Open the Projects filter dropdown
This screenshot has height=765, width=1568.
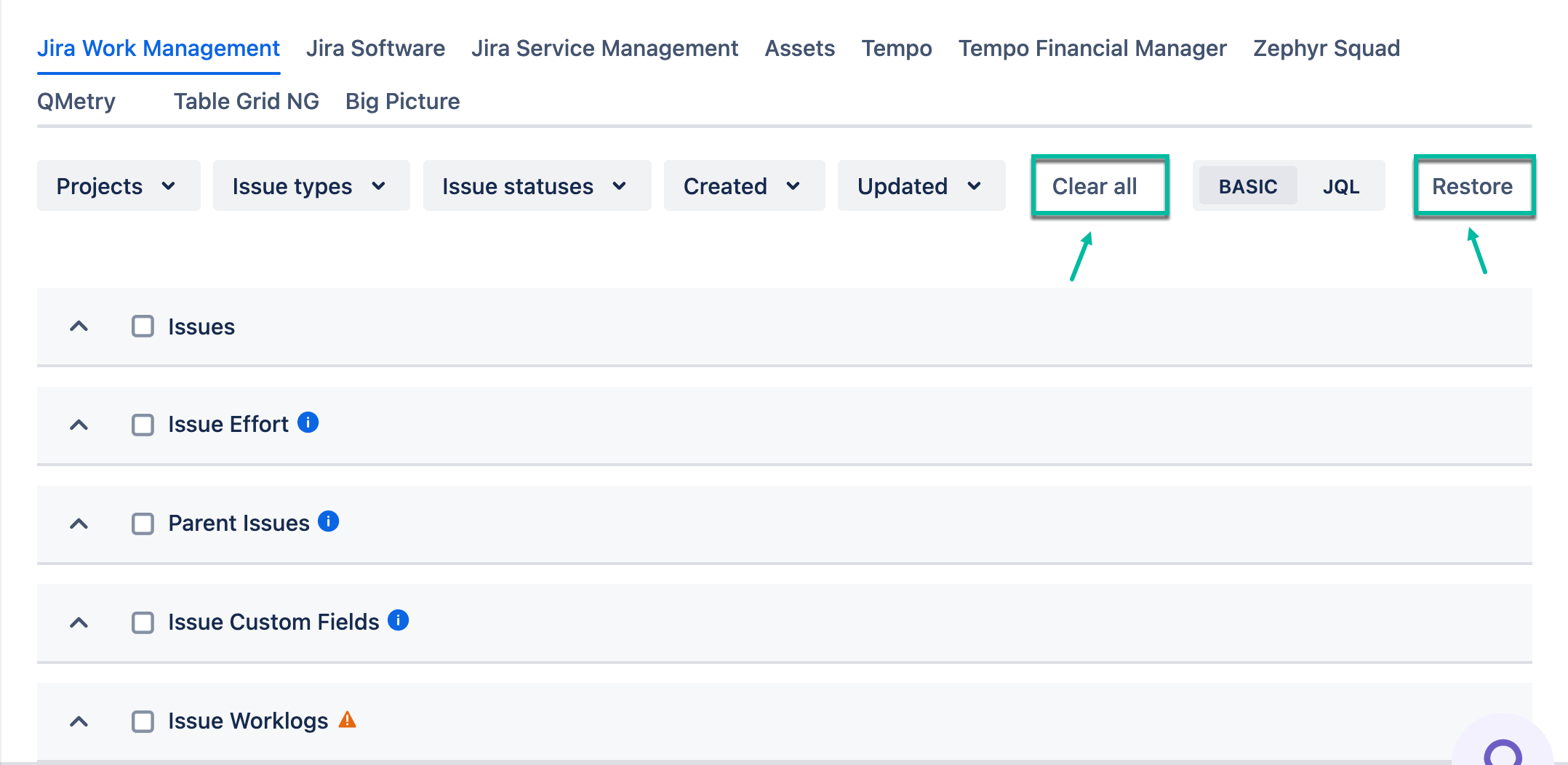click(x=118, y=185)
